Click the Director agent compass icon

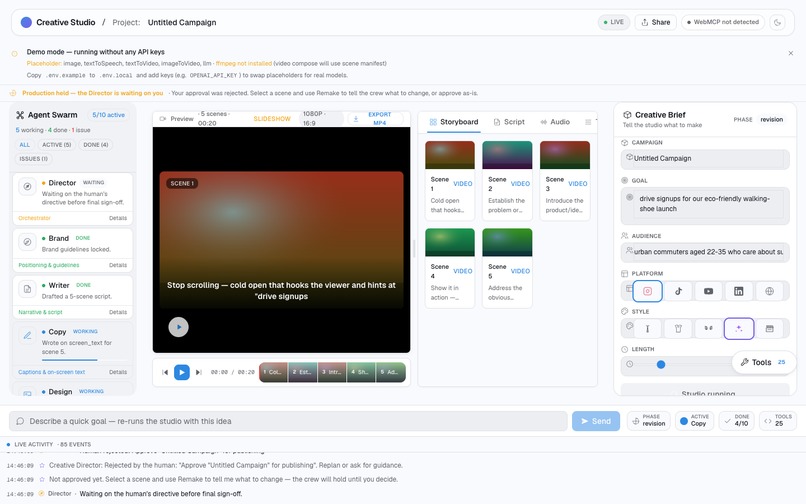tap(27, 186)
